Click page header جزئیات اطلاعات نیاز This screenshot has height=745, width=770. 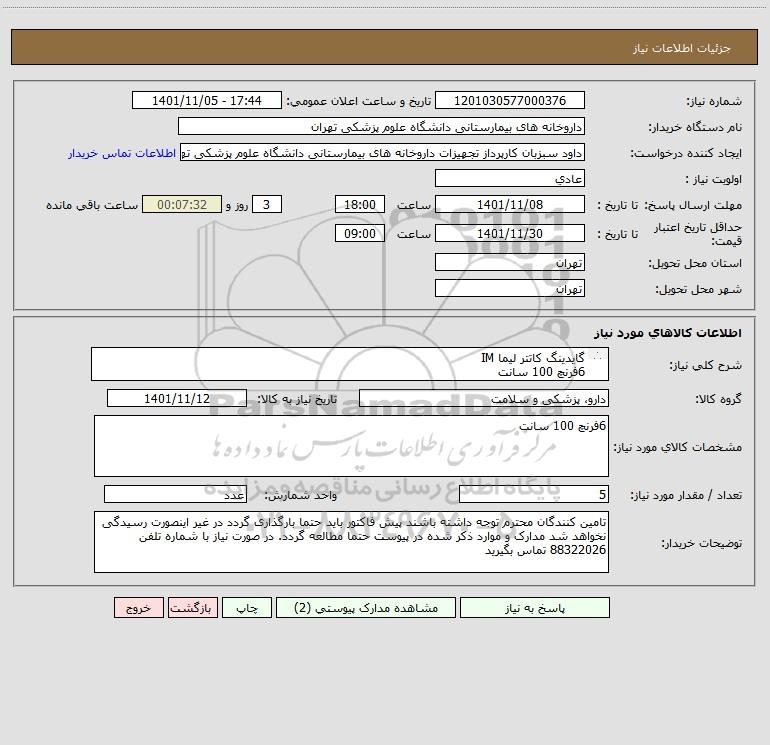(x=682, y=48)
